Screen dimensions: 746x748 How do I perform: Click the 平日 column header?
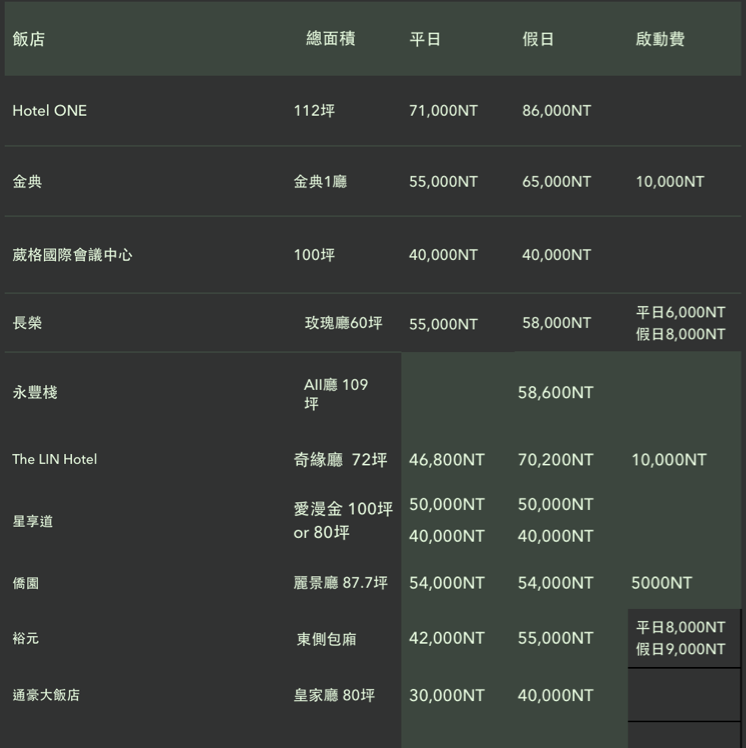click(x=425, y=40)
